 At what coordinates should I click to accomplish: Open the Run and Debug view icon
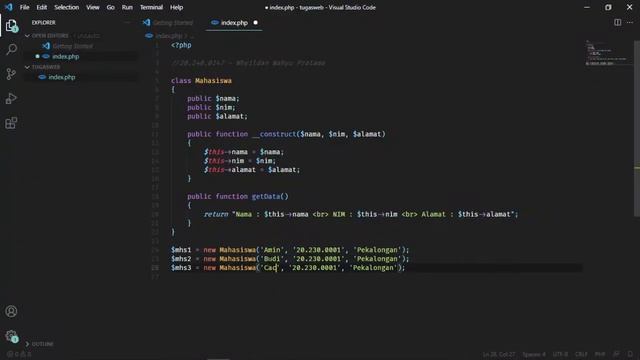pos(11,98)
